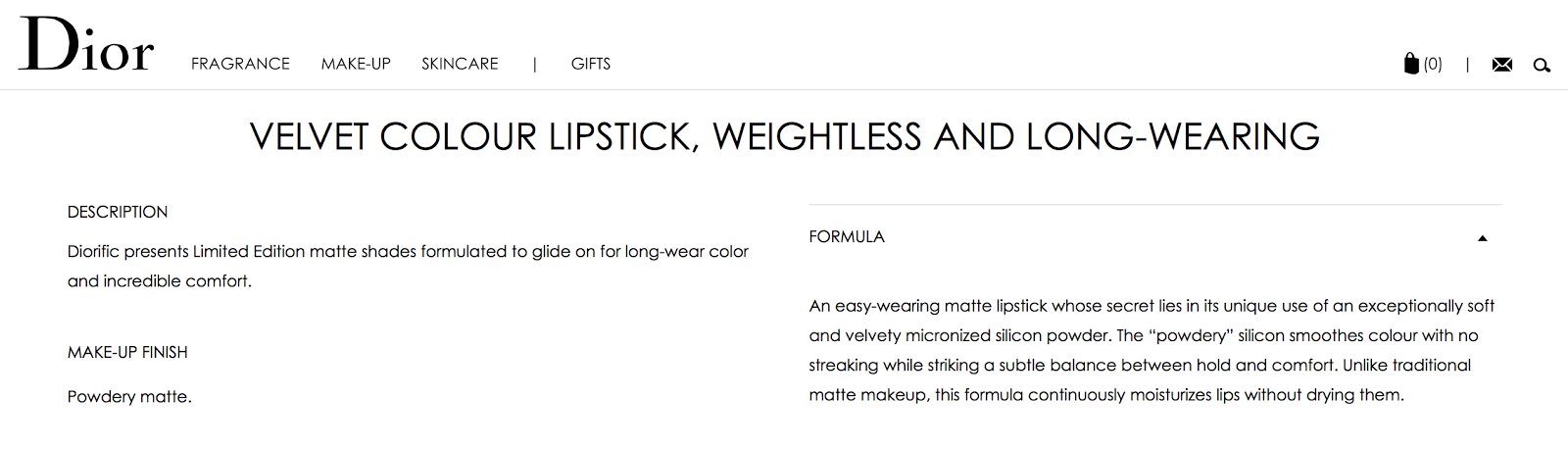This screenshot has height=450, width=1568.
Task: Click the bag item count (0)
Action: click(1433, 64)
